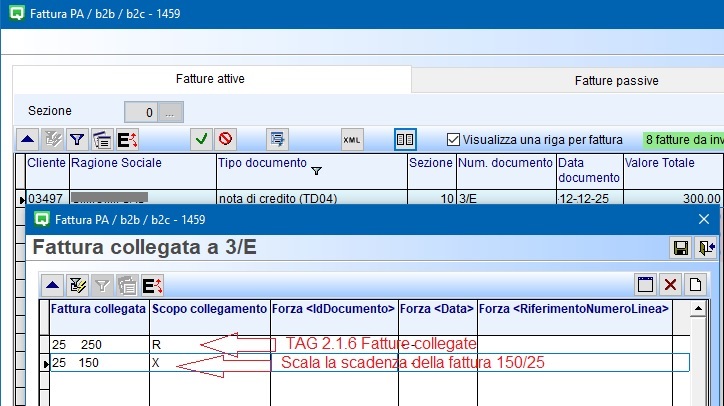Click the two-column layout view icon
Screen dimensions: 724x406
(405, 140)
